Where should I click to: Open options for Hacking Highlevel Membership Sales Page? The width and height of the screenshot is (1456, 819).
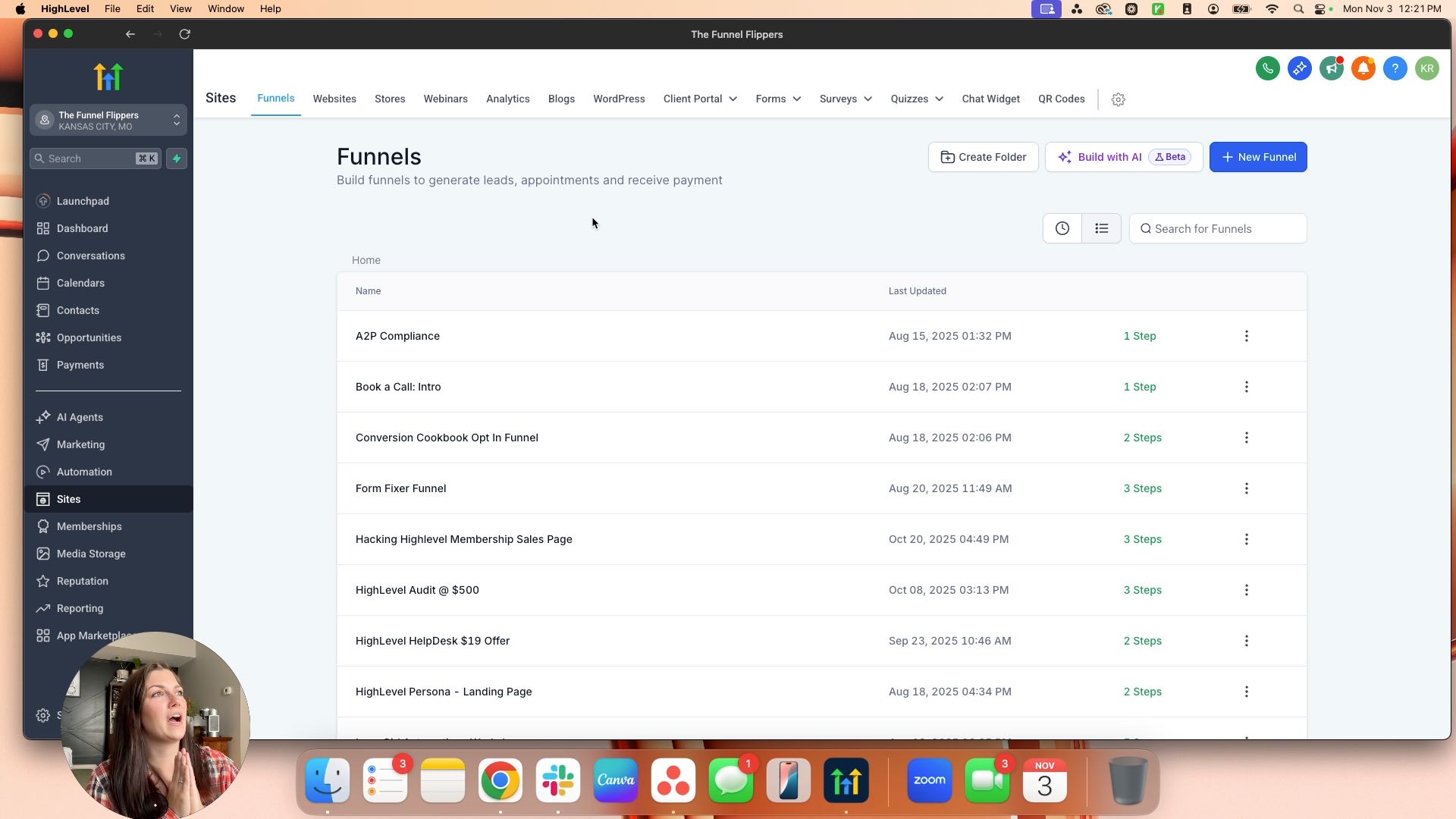tap(1246, 539)
